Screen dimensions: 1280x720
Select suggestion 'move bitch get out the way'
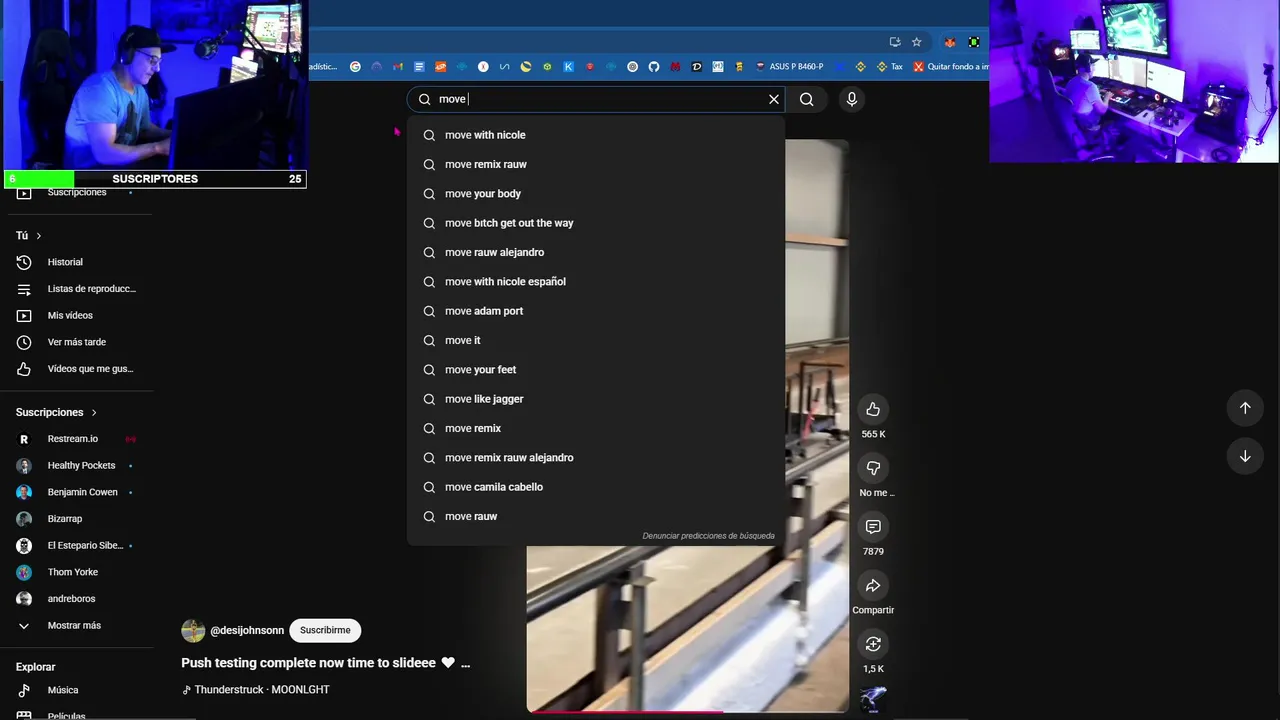point(596,223)
